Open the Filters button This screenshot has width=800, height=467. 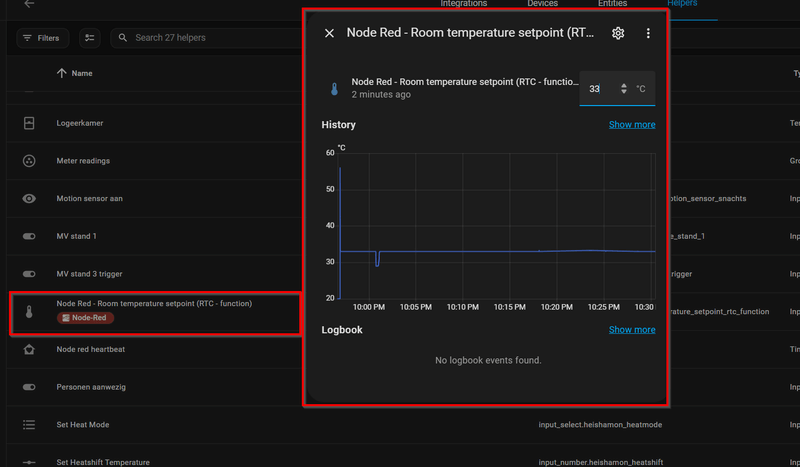[x=42, y=38]
